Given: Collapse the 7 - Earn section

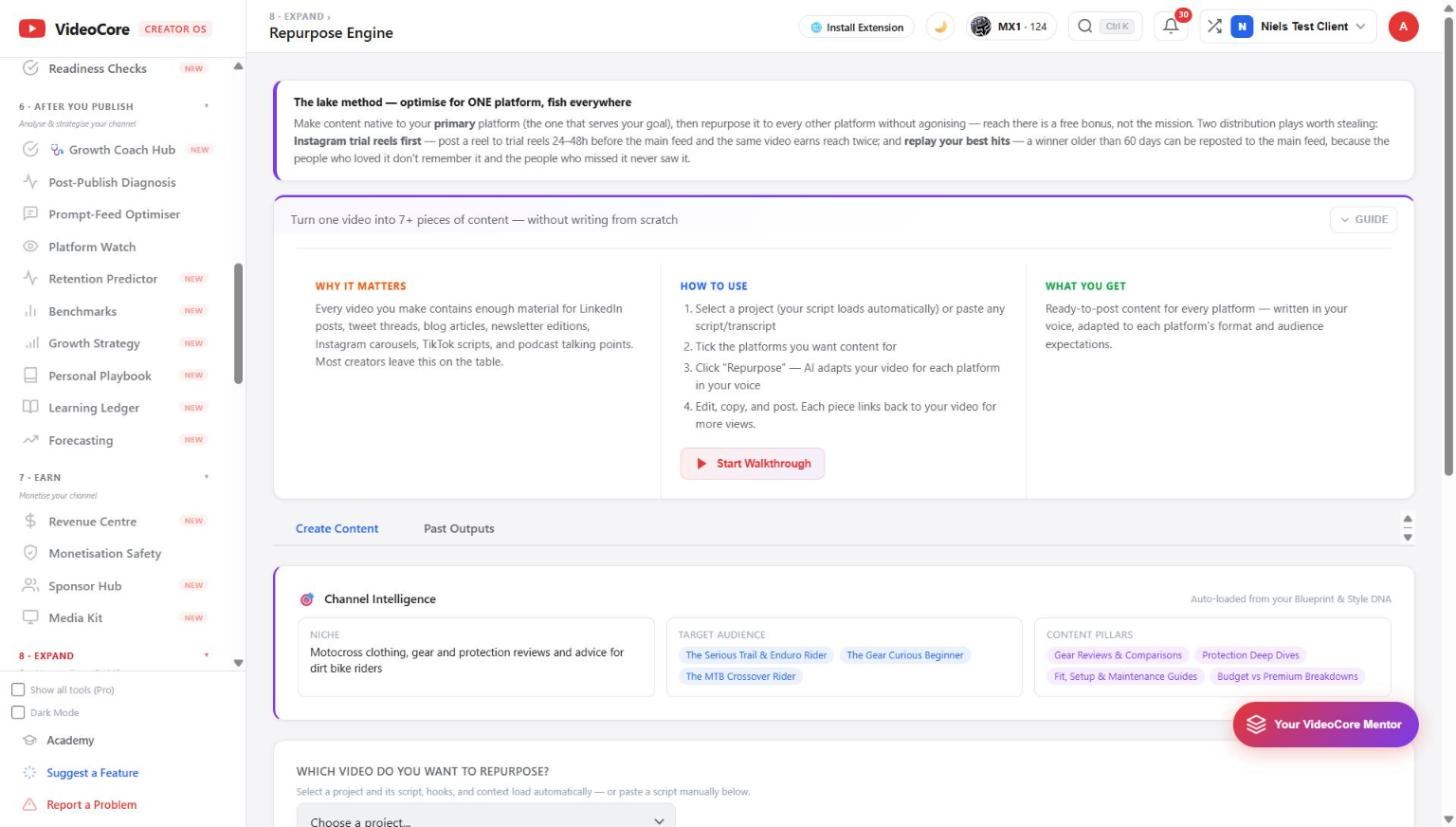Looking at the screenshot, I should pos(207,477).
